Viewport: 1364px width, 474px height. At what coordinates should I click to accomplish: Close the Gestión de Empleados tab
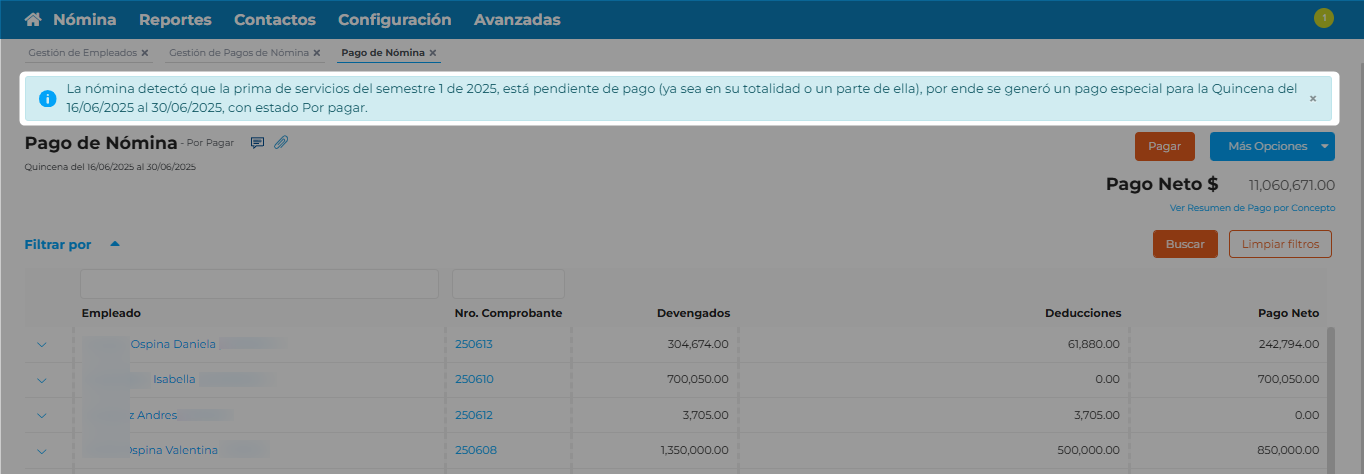[x=145, y=53]
